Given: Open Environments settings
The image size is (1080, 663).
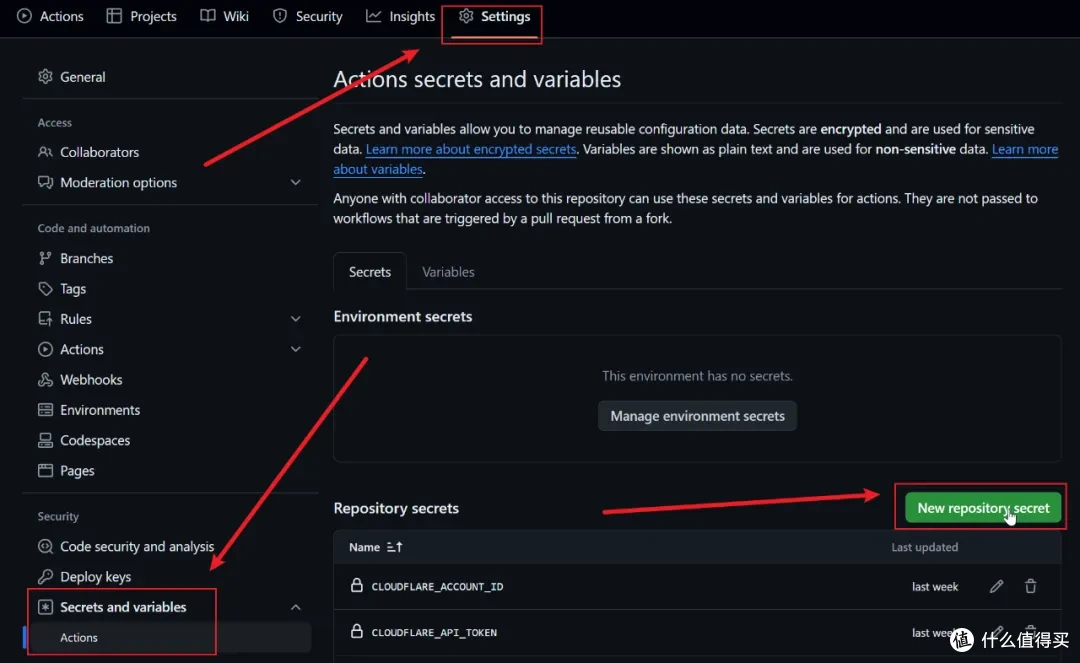Looking at the screenshot, I should click(100, 410).
